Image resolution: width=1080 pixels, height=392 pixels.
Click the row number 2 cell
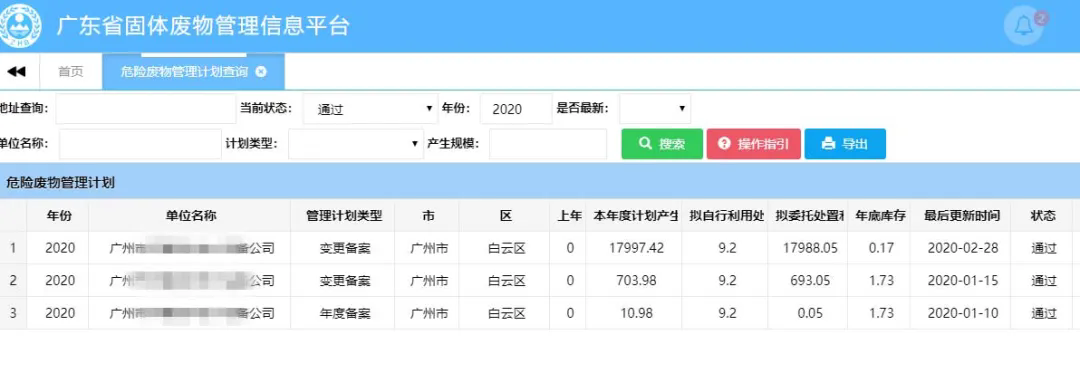(x=13, y=280)
